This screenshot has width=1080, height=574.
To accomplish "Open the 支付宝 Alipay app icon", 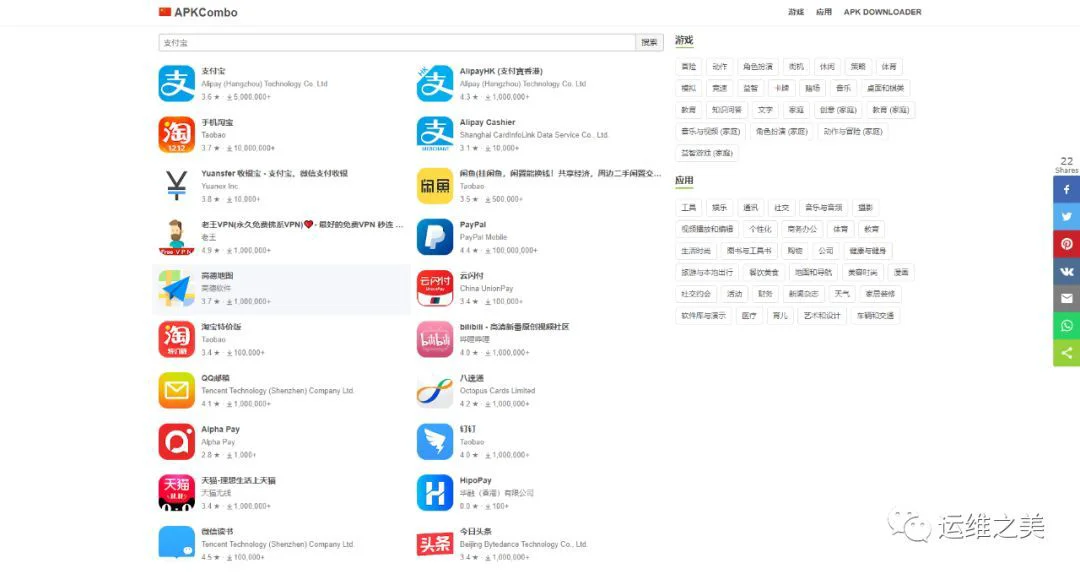I will 176,83.
